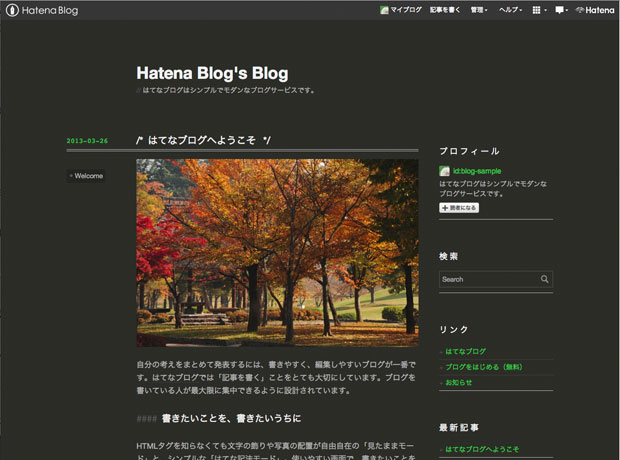The width and height of the screenshot is (620, 460).
Task: Open the はてなブログへようこそ post title
Action: pos(202,140)
